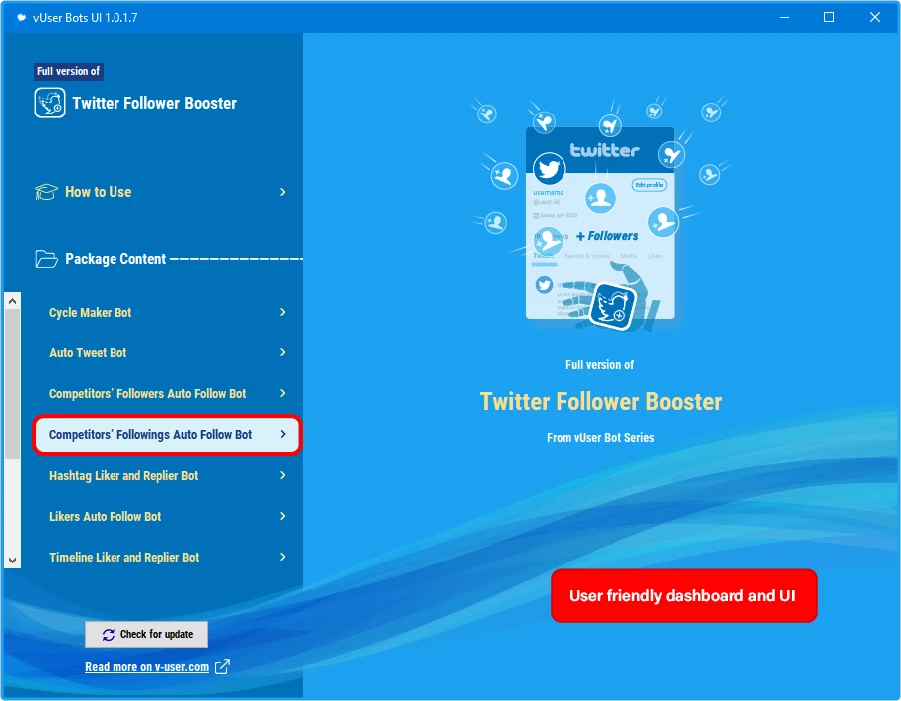Click the Full version of sidebar label
The width and height of the screenshot is (901, 701).
[68, 71]
